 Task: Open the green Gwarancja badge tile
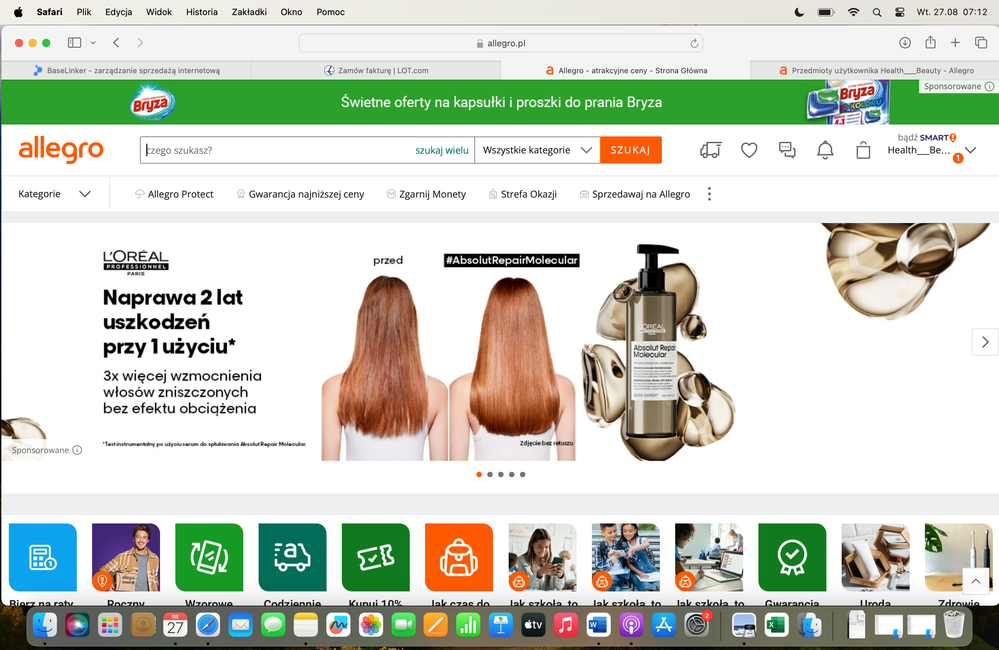coord(792,558)
